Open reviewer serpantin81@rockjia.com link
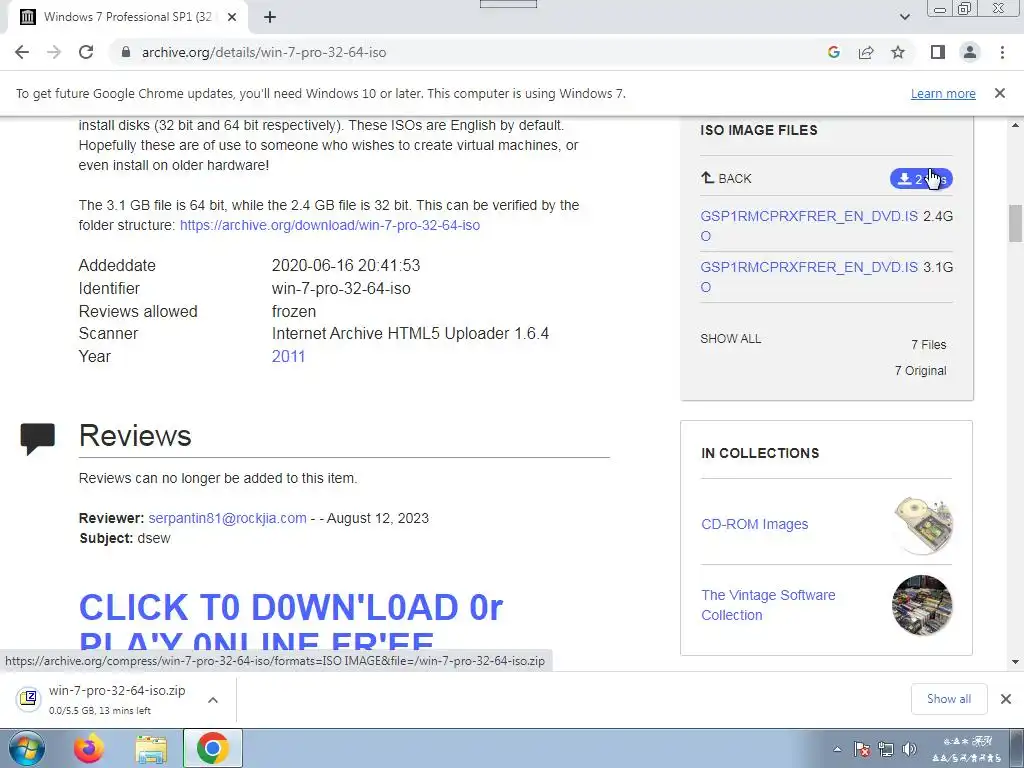 point(227,519)
